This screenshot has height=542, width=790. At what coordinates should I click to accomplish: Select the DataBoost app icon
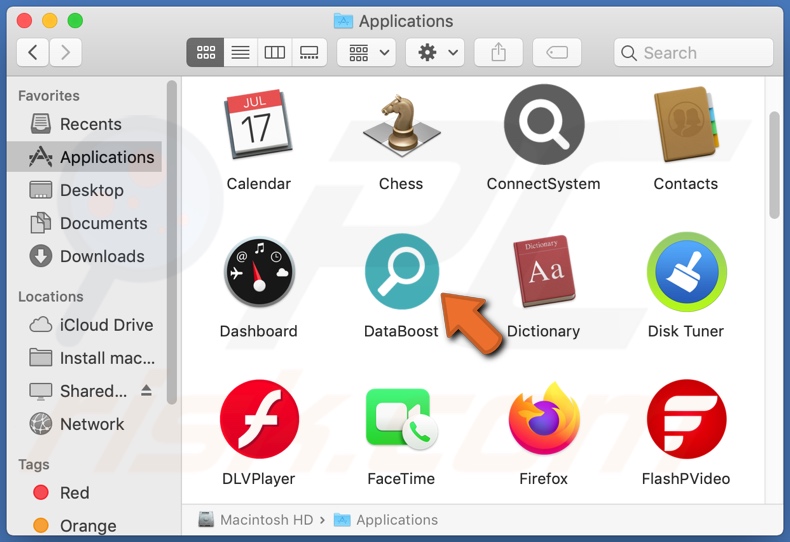click(402, 271)
